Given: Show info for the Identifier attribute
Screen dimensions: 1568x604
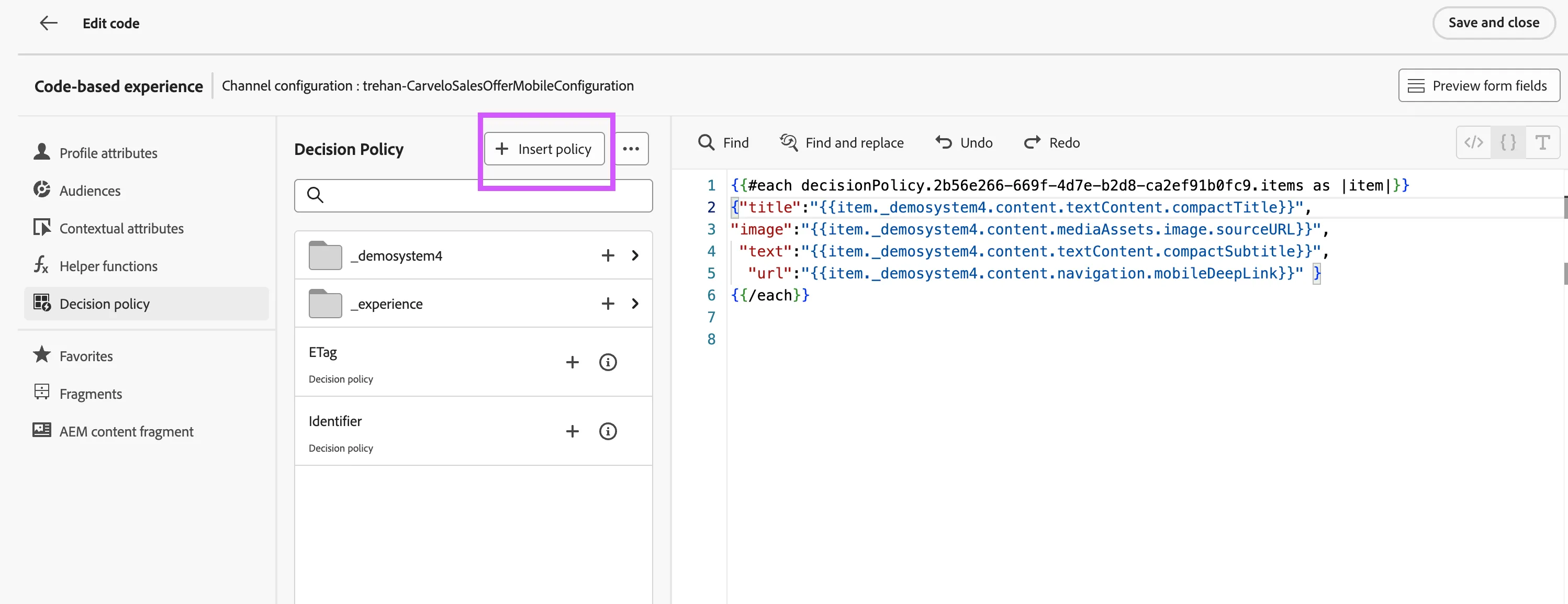Looking at the screenshot, I should coord(608,431).
